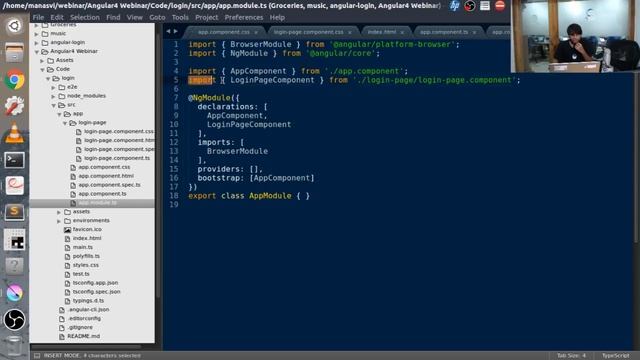Click the sidebar horizontal scrollbar
Screen dimensions: 640x360
point(87,347)
